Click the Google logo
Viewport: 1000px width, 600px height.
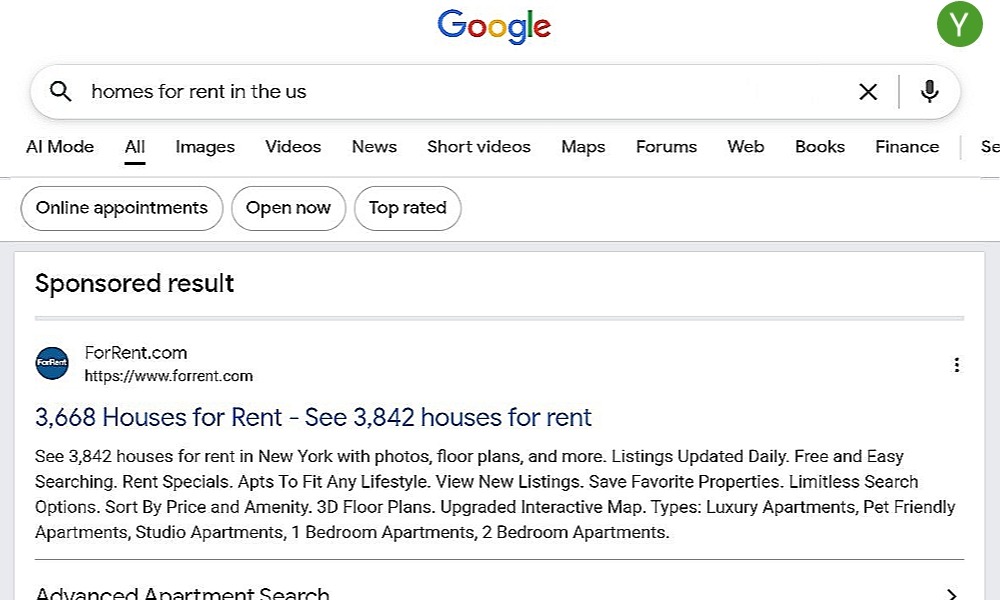click(494, 26)
